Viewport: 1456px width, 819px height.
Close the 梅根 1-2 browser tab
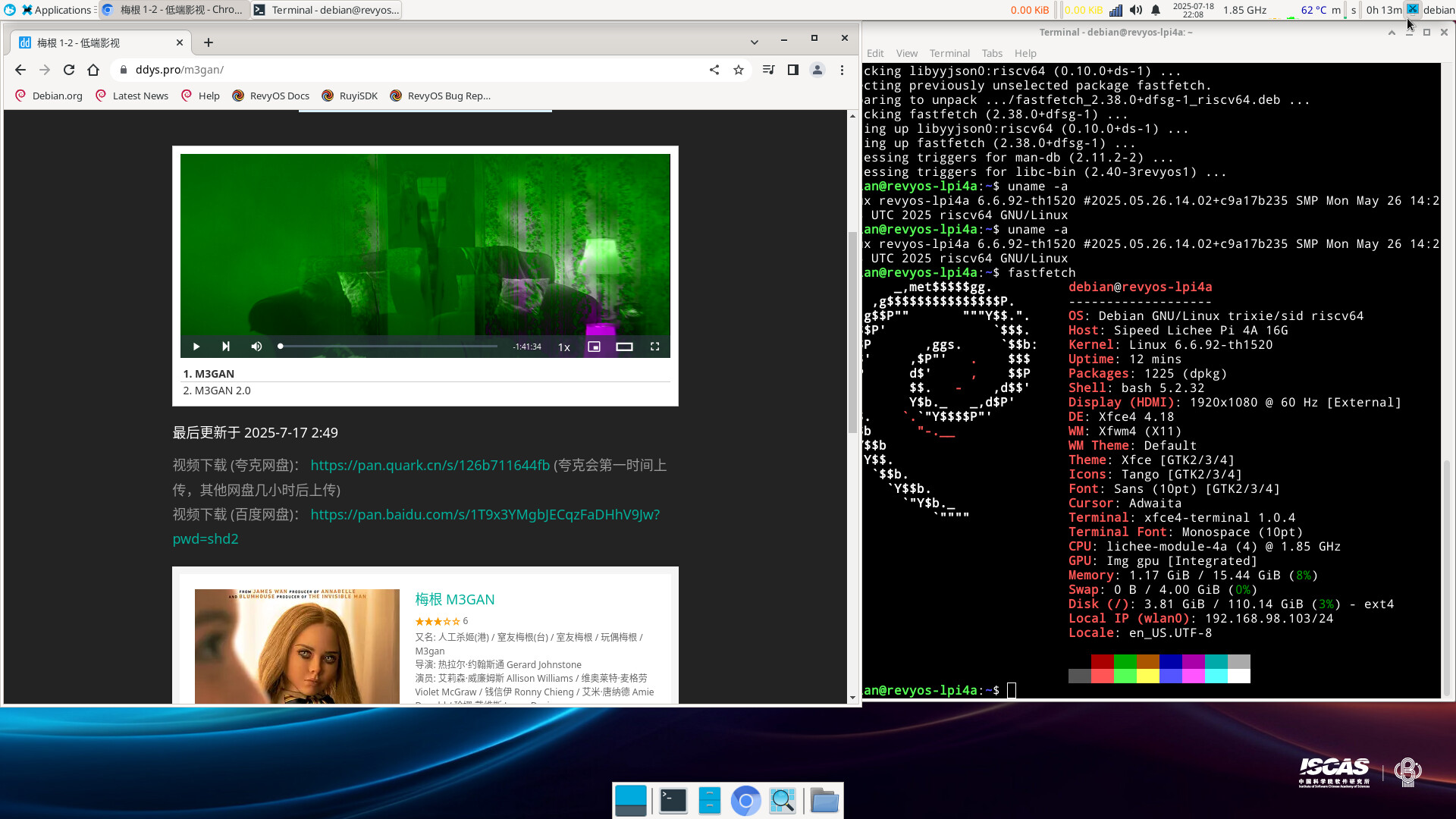(x=180, y=42)
